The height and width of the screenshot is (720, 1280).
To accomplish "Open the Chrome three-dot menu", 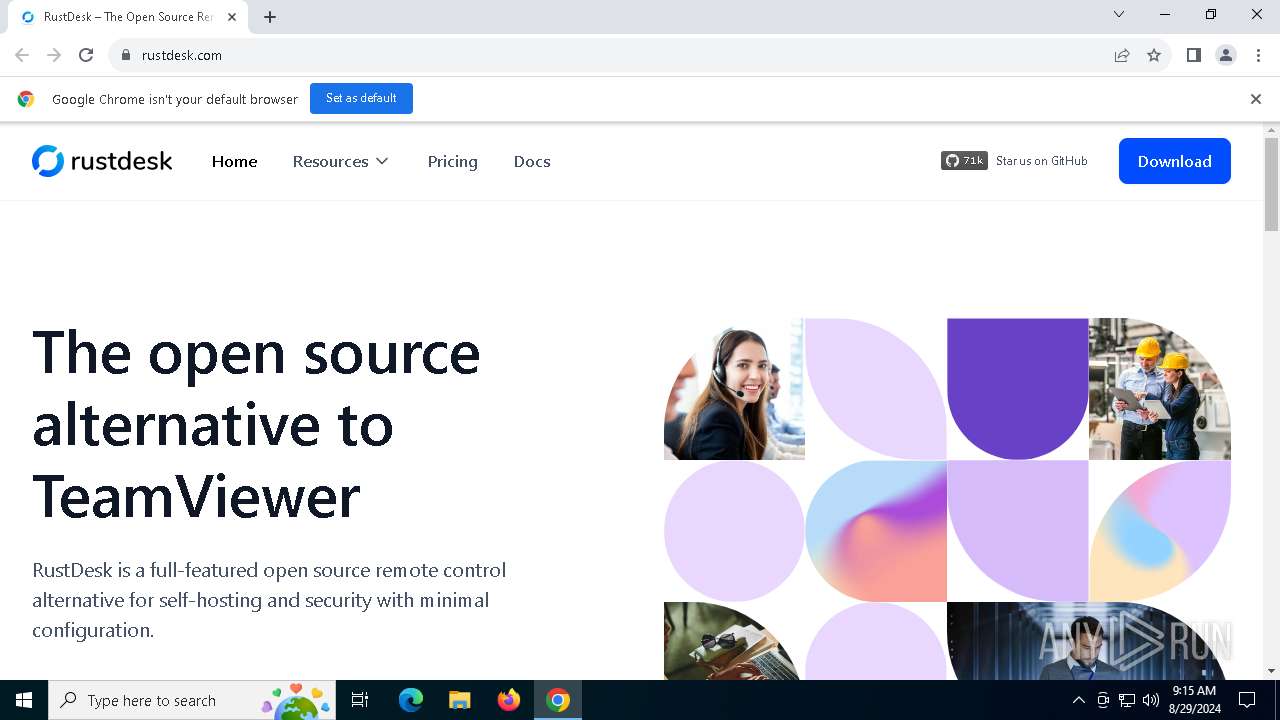I will point(1257,55).
